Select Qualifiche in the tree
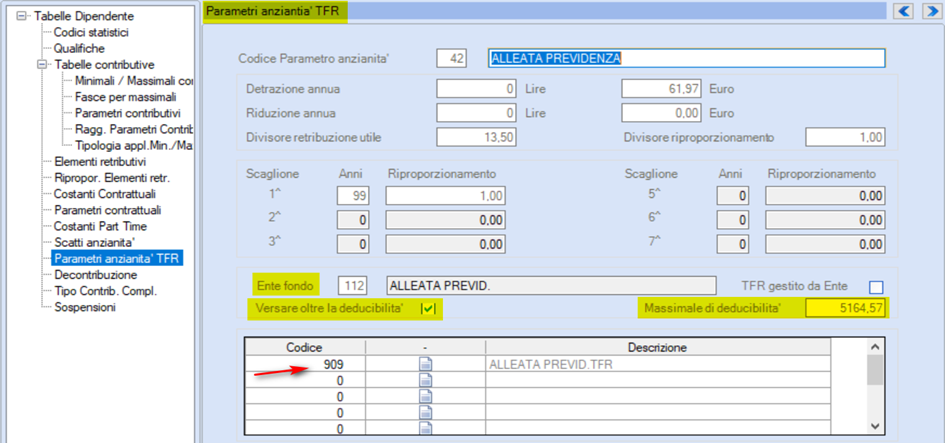Image resolution: width=945 pixels, height=443 pixels. click(79, 48)
